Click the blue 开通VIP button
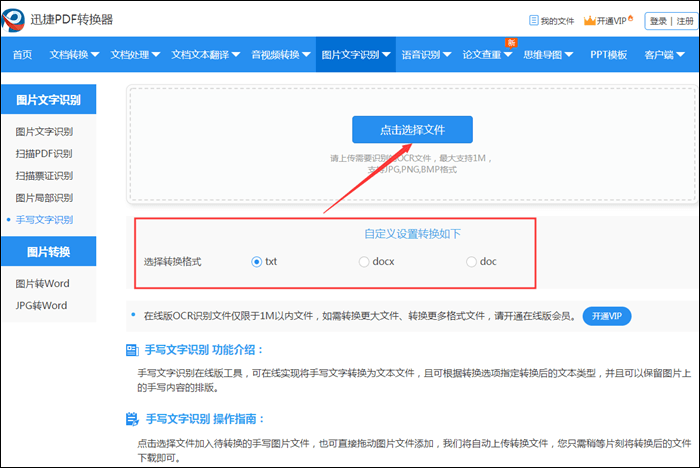Image resolution: width=700 pixels, height=468 pixels. (x=607, y=316)
